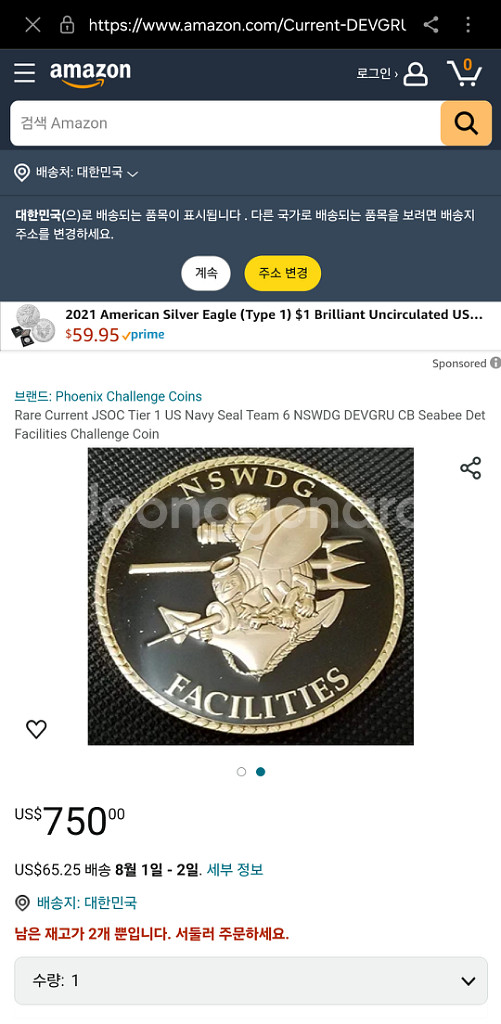The image size is (501, 1024).
Task: Tap the 로그인 account icon
Action: pyautogui.click(x=415, y=74)
